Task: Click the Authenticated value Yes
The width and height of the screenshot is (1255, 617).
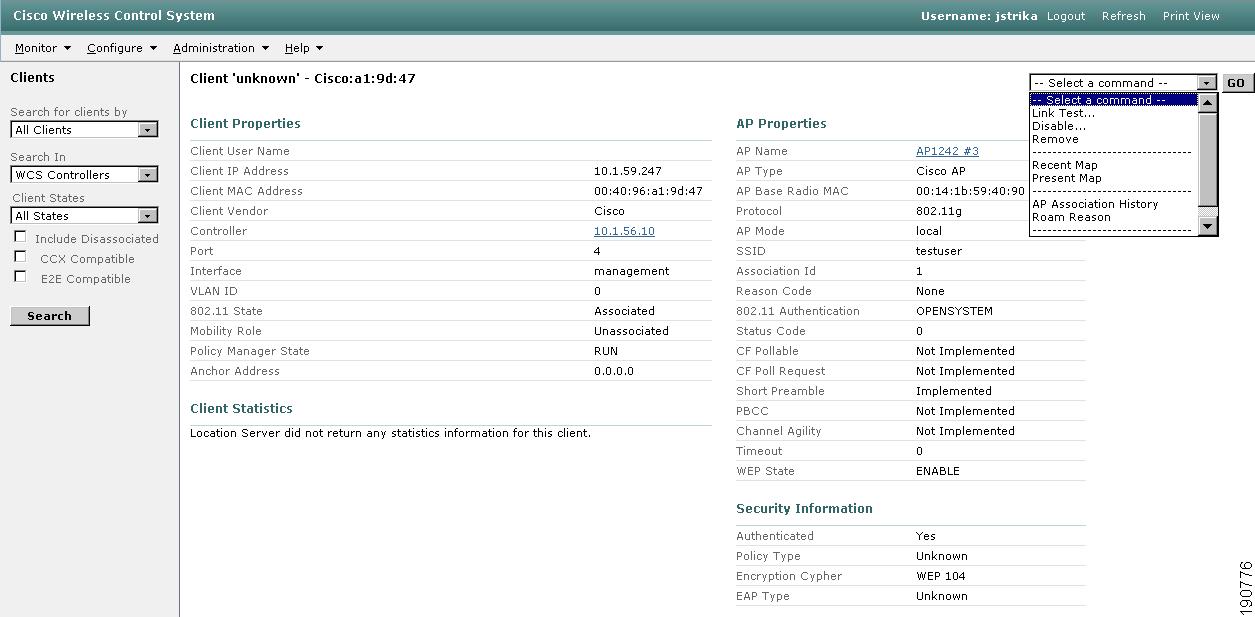Action: 926,536
